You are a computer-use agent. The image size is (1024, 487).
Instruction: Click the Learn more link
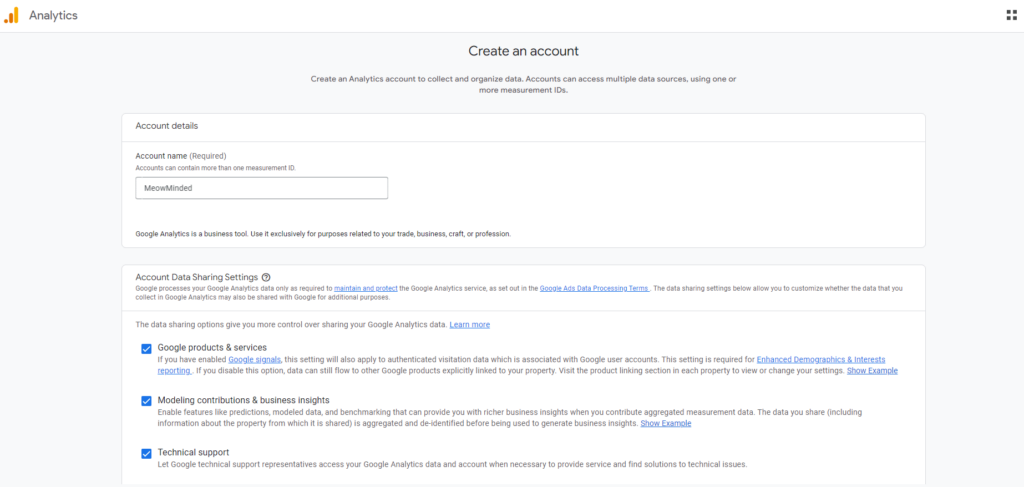[x=469, y=325]
